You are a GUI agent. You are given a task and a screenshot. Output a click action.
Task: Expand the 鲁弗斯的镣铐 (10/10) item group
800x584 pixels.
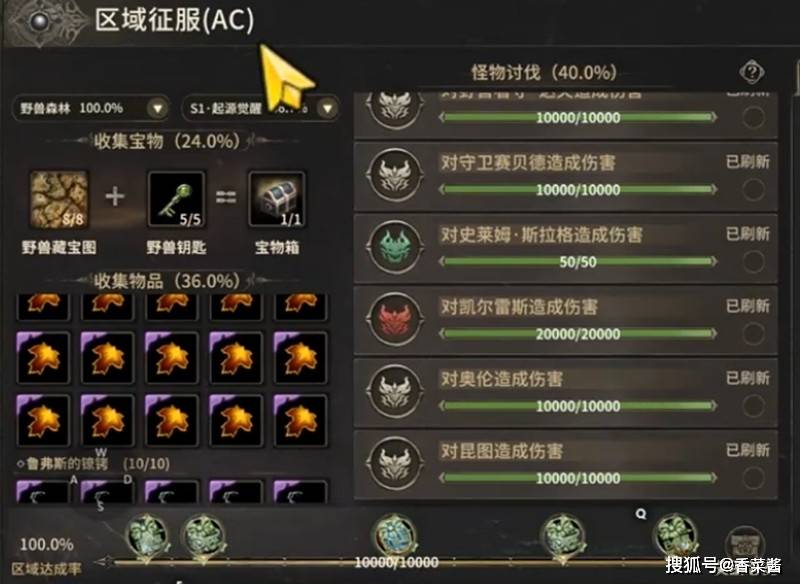click(x=93, y=464)
